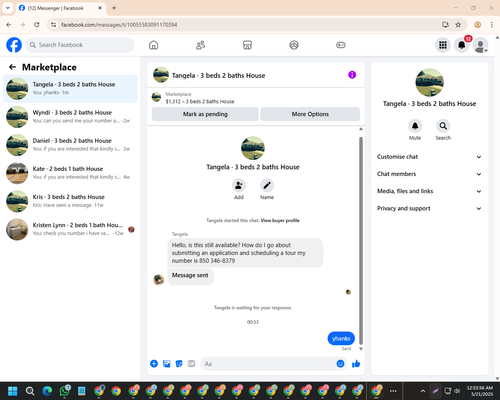Send a thumbs-up like
Screen dimensions: 500x400
(x=356, y=364)
